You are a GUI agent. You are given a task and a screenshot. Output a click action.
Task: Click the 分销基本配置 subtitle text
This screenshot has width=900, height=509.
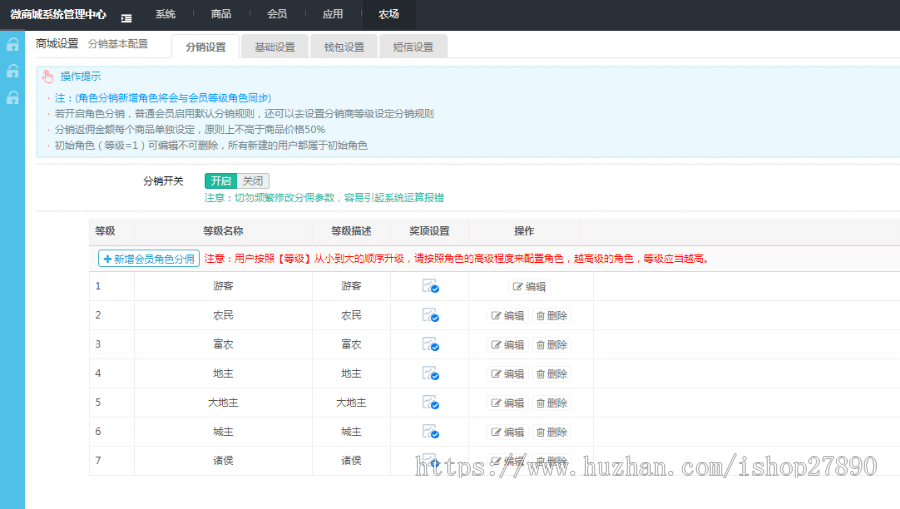tap(118, 44)
